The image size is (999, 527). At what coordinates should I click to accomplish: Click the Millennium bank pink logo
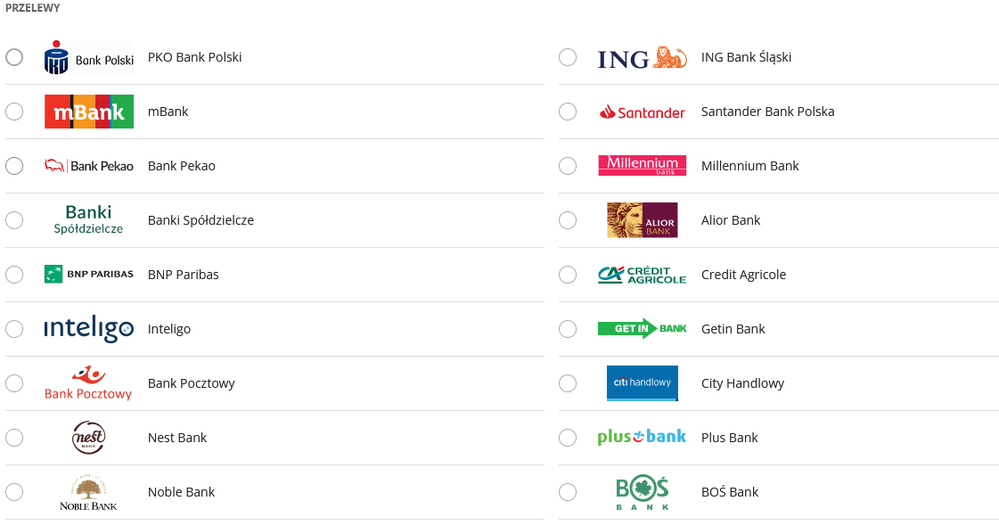coord(642,166)
